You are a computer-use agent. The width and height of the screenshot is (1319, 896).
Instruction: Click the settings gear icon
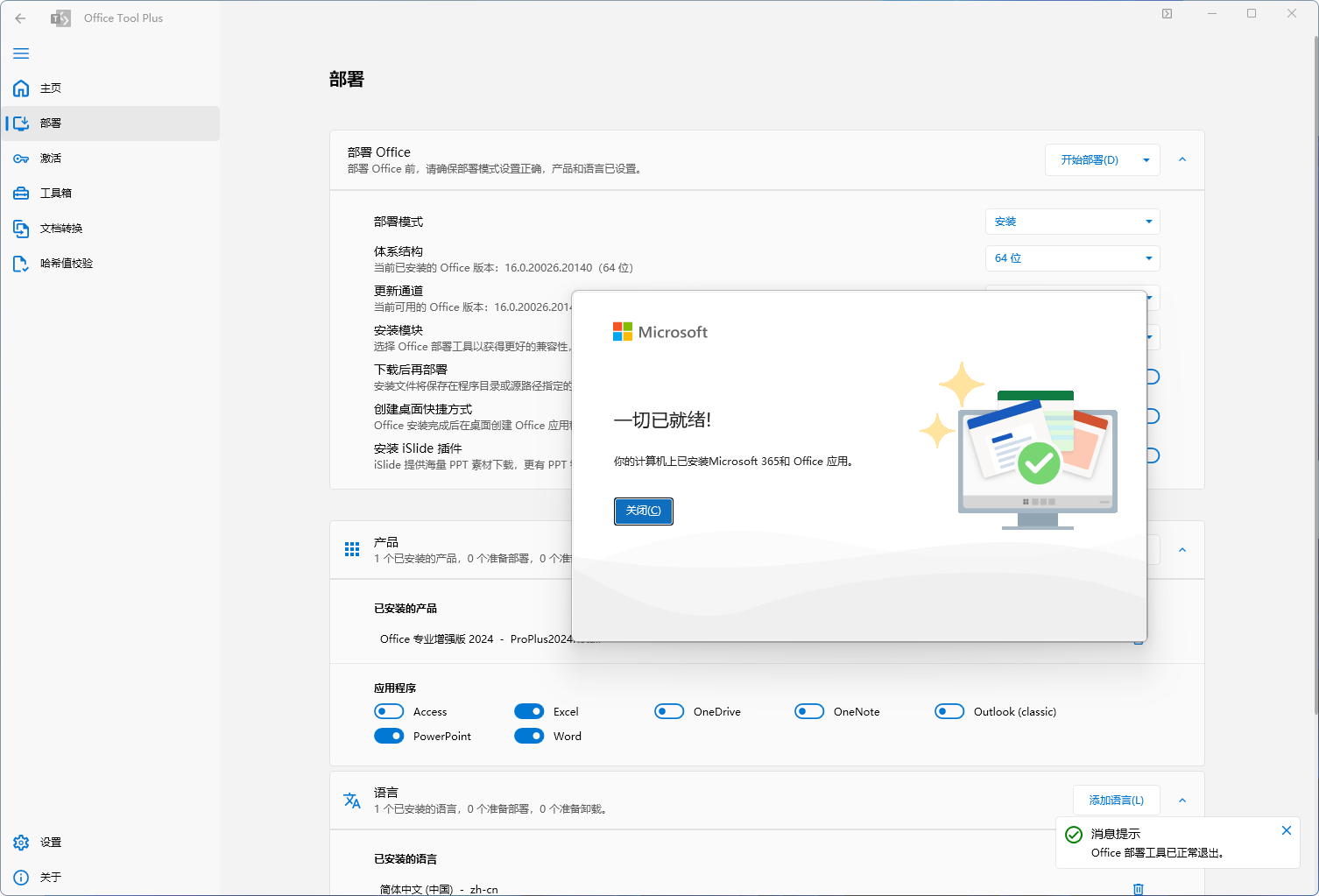pyautogui.click(x=21, y=843)
